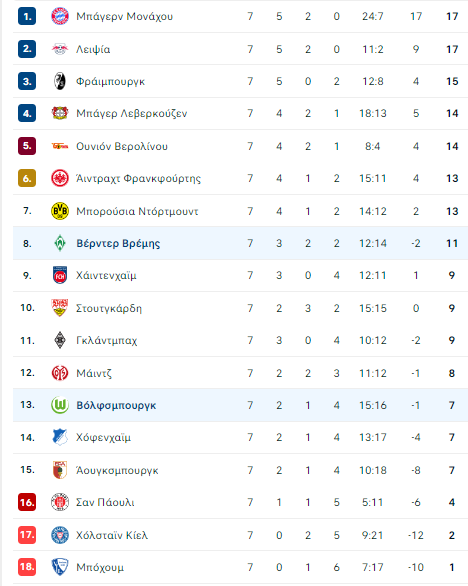Click the Bayern Munich club crest
This screenshot has height=586, width=468.
tap(60, 16)
